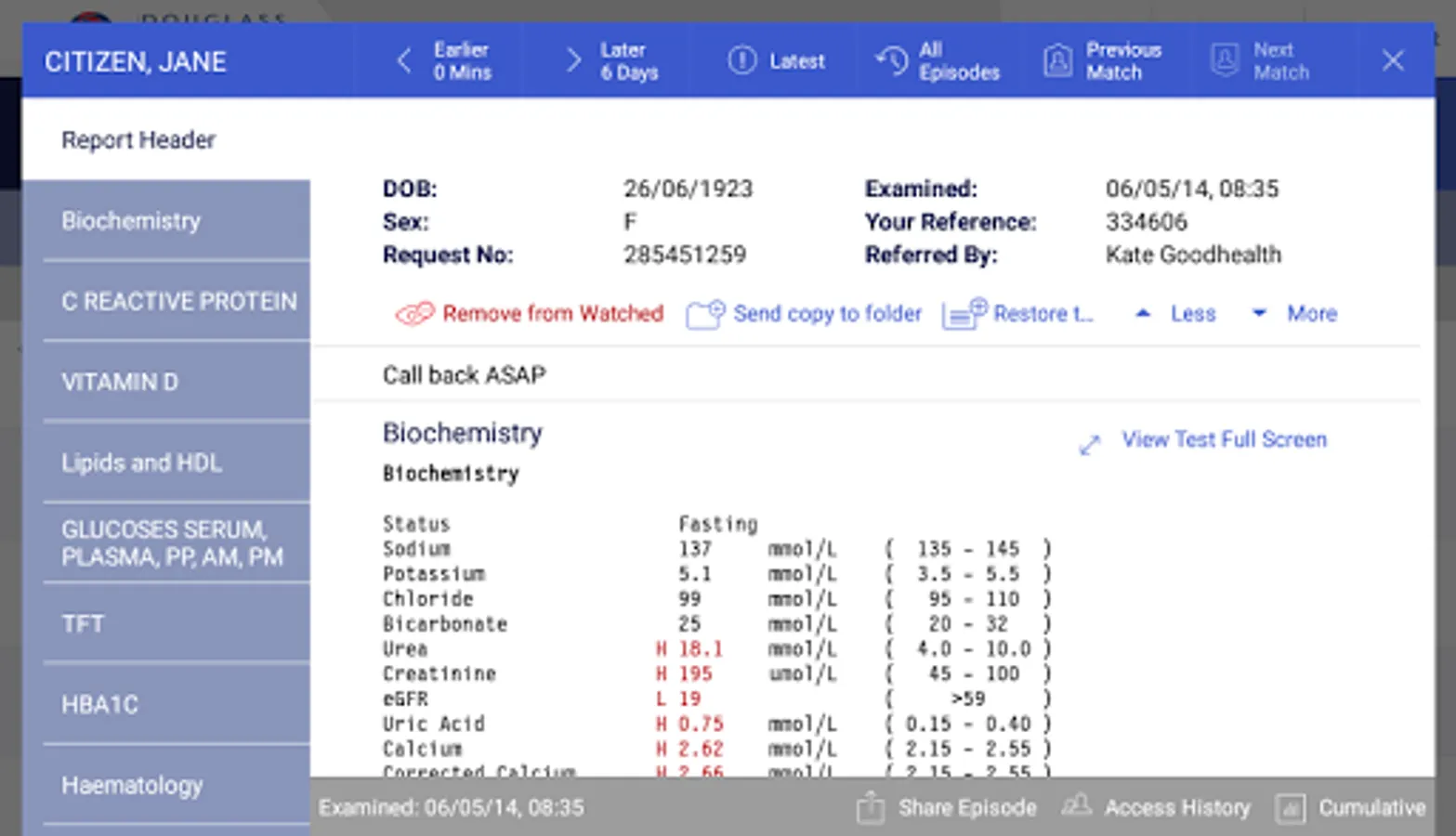
Task: Click the patient name CITIZEN, JANE
Action: 136,61
